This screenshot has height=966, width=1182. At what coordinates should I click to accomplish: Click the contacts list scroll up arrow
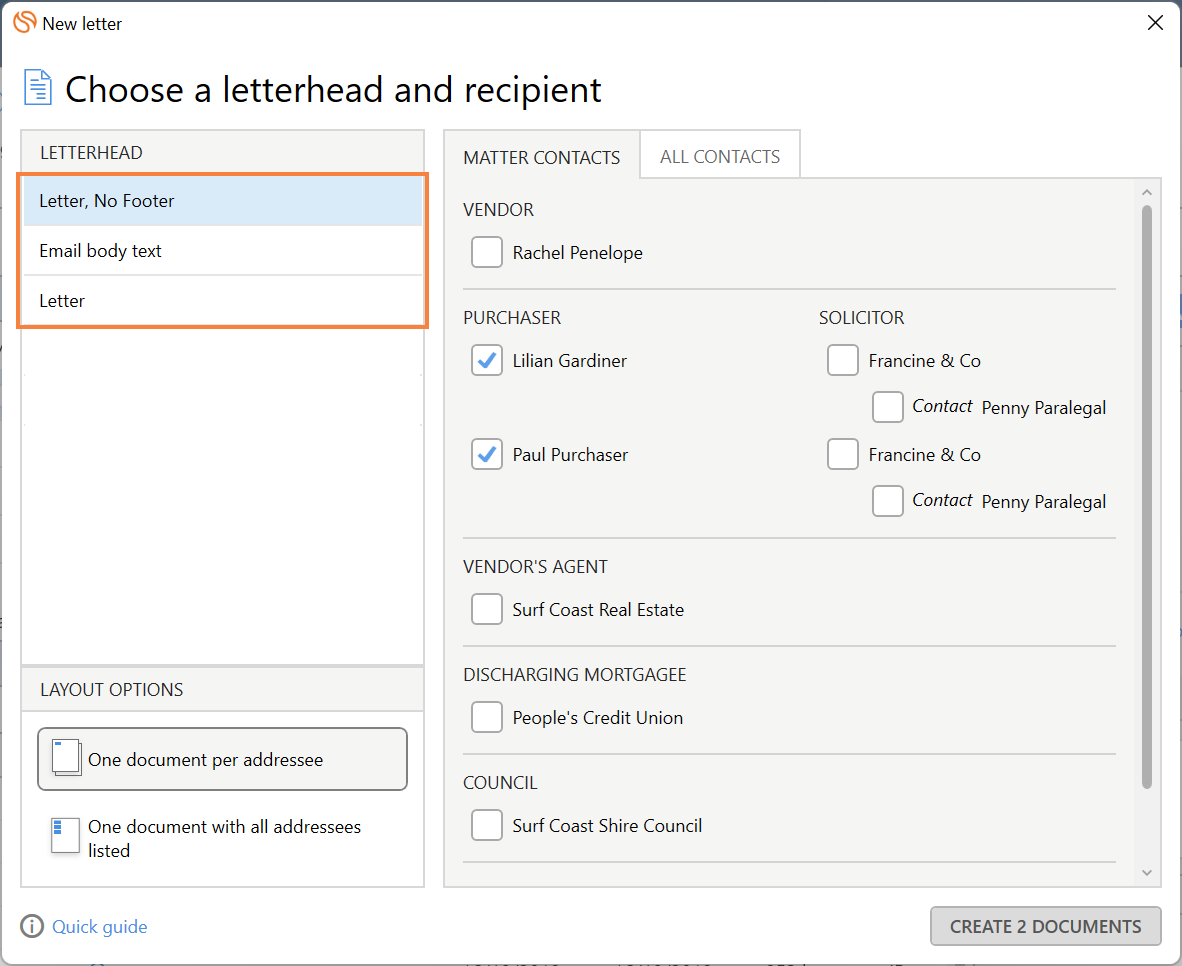coord(1147,193)
